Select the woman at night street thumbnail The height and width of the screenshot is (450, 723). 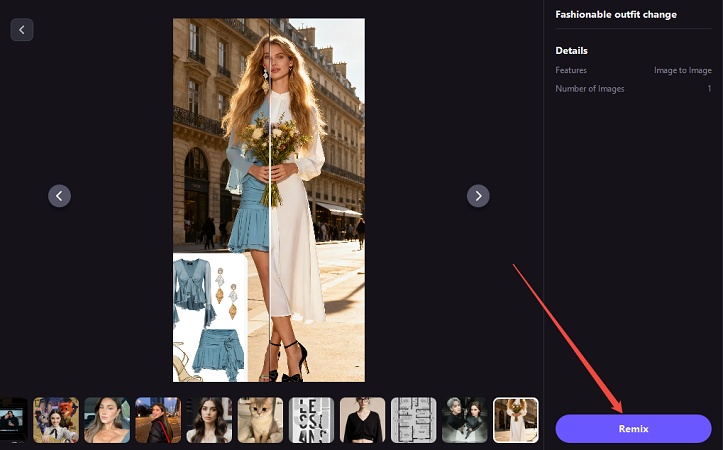(158, 420)
